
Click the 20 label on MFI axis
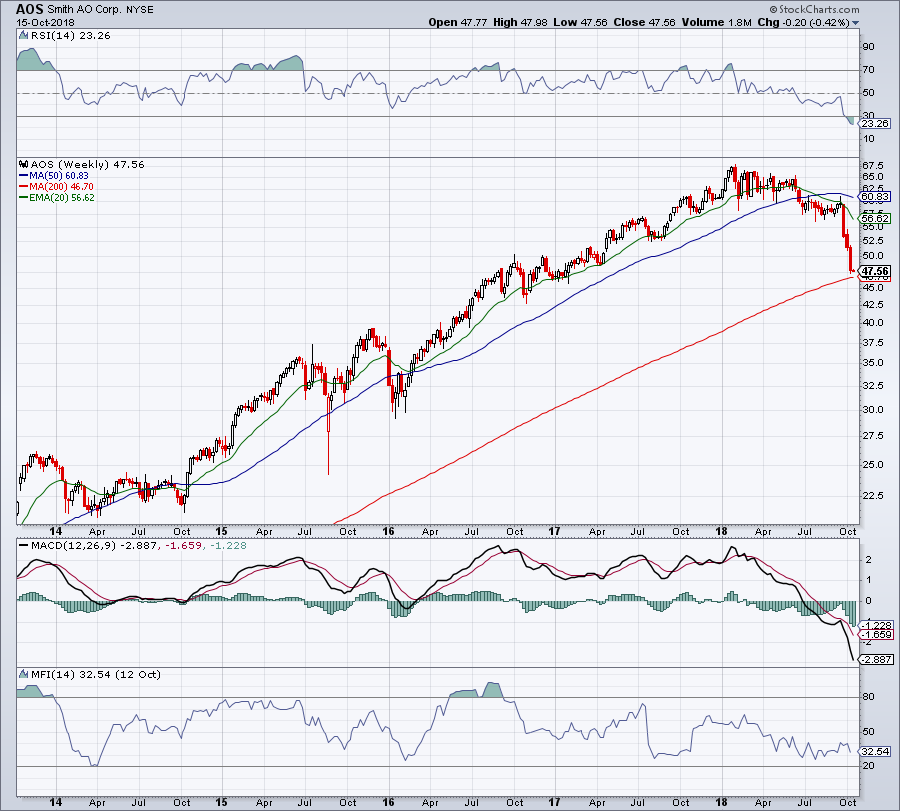coord(869,766)
